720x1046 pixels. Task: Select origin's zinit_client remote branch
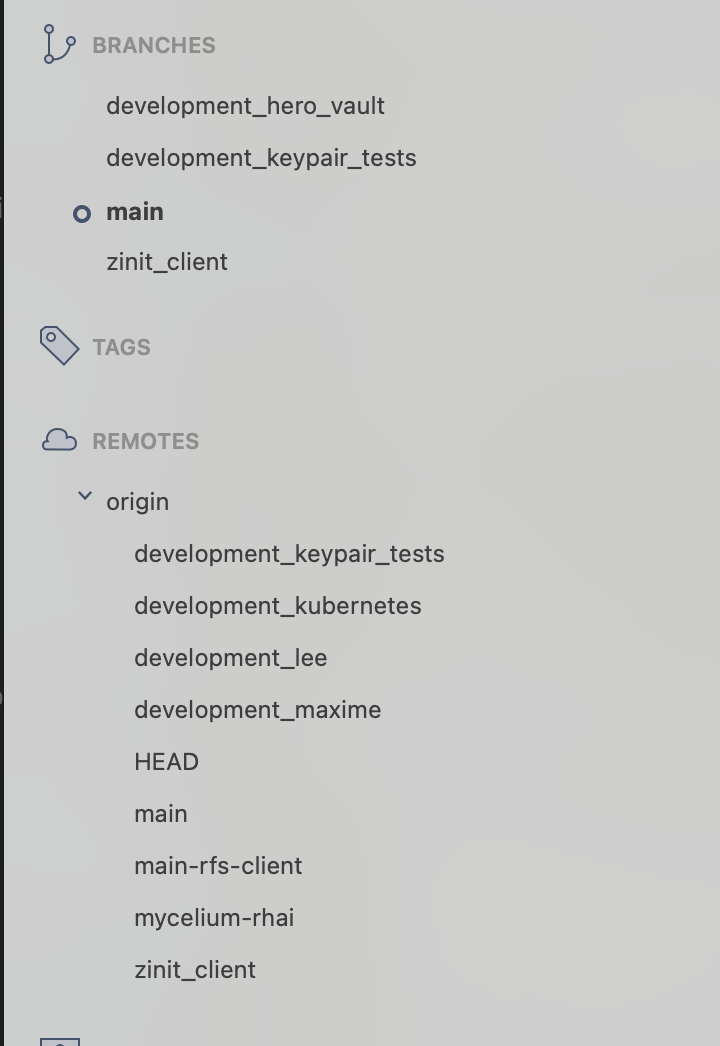195,970
